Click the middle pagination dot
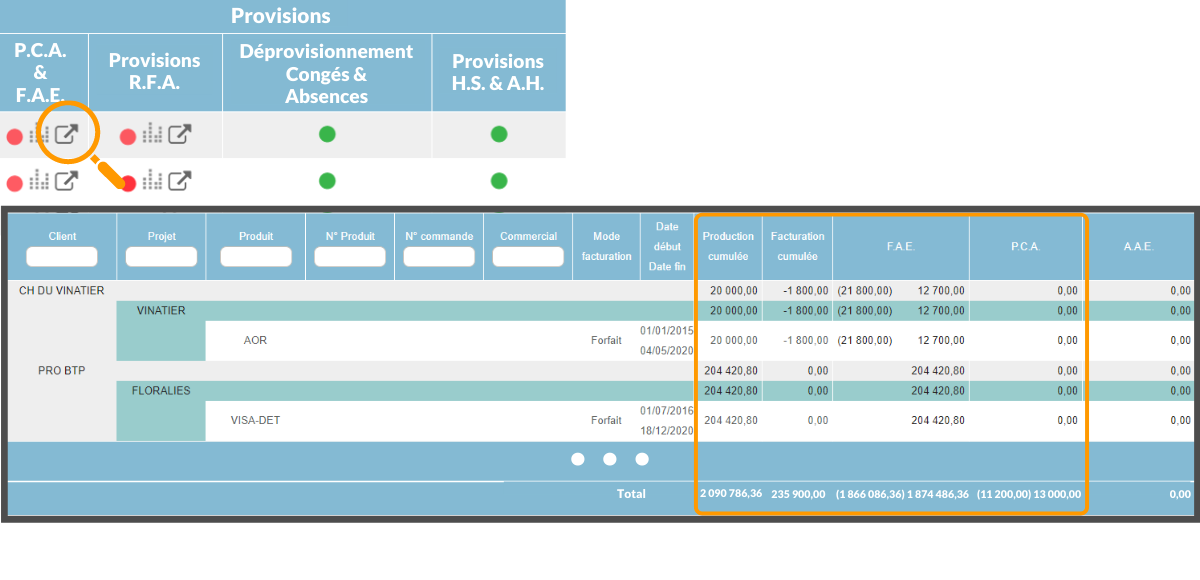The height and width of the screenshot is (580, 1200). [610, 459]
